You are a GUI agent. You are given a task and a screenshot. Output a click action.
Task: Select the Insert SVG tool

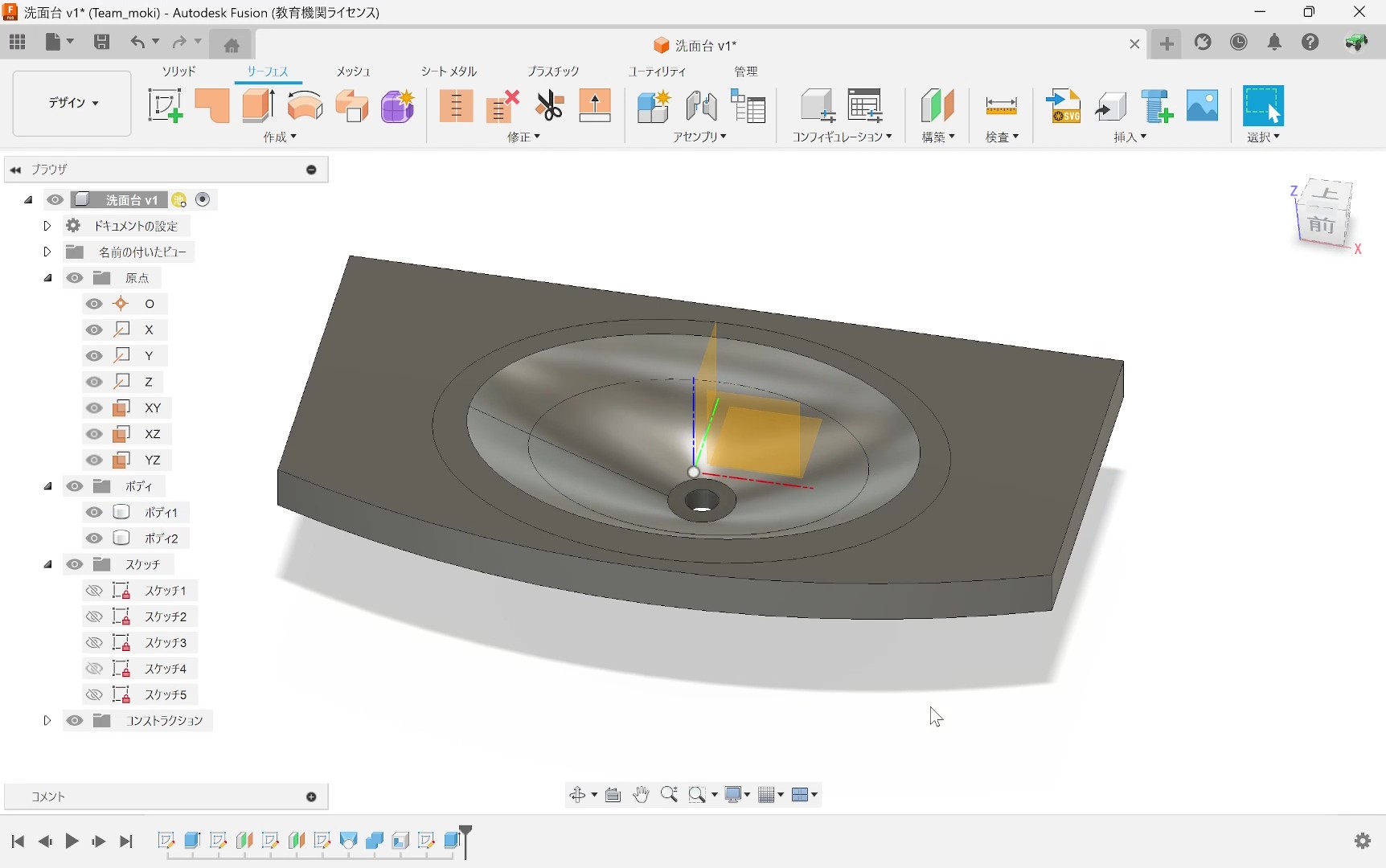click(x=1064, y=106)
